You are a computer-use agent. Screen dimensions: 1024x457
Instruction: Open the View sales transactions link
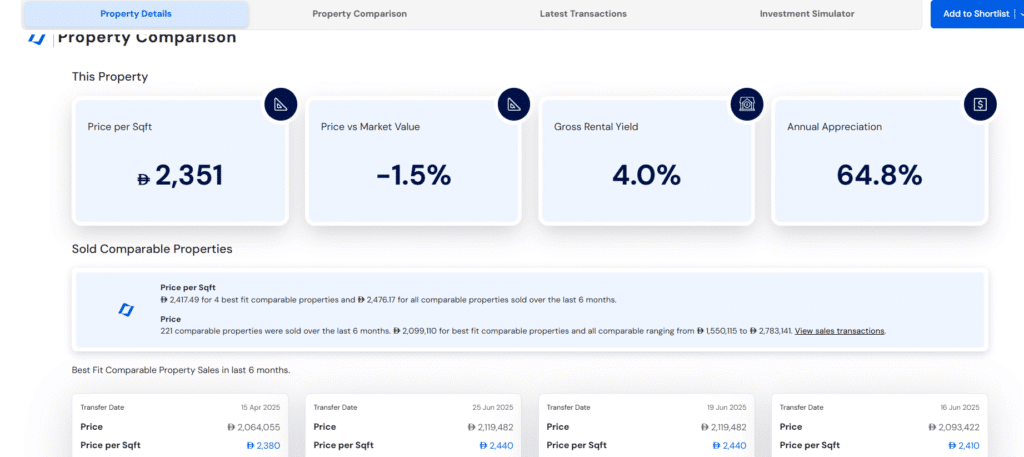coord(839,331)
